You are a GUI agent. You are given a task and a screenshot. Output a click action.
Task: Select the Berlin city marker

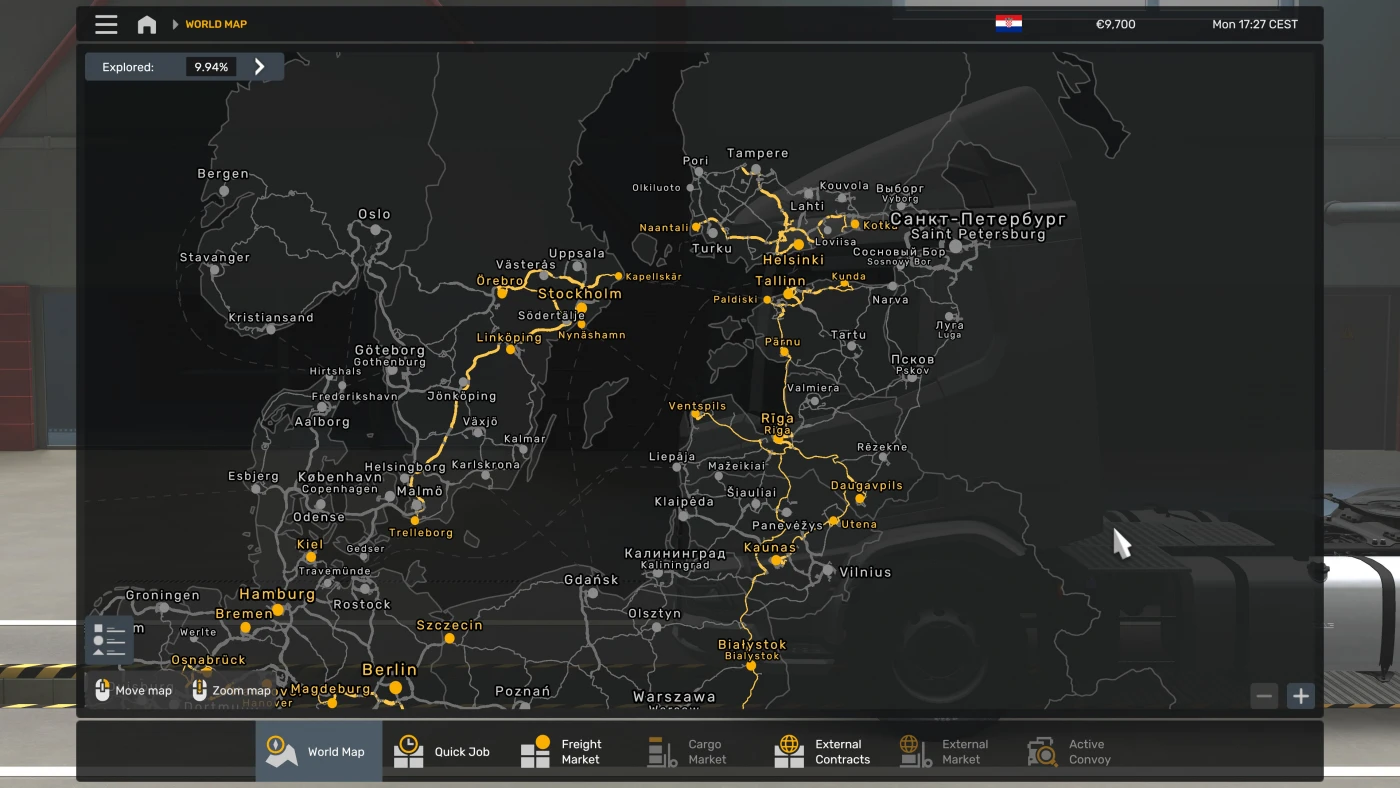coord(396,688)
